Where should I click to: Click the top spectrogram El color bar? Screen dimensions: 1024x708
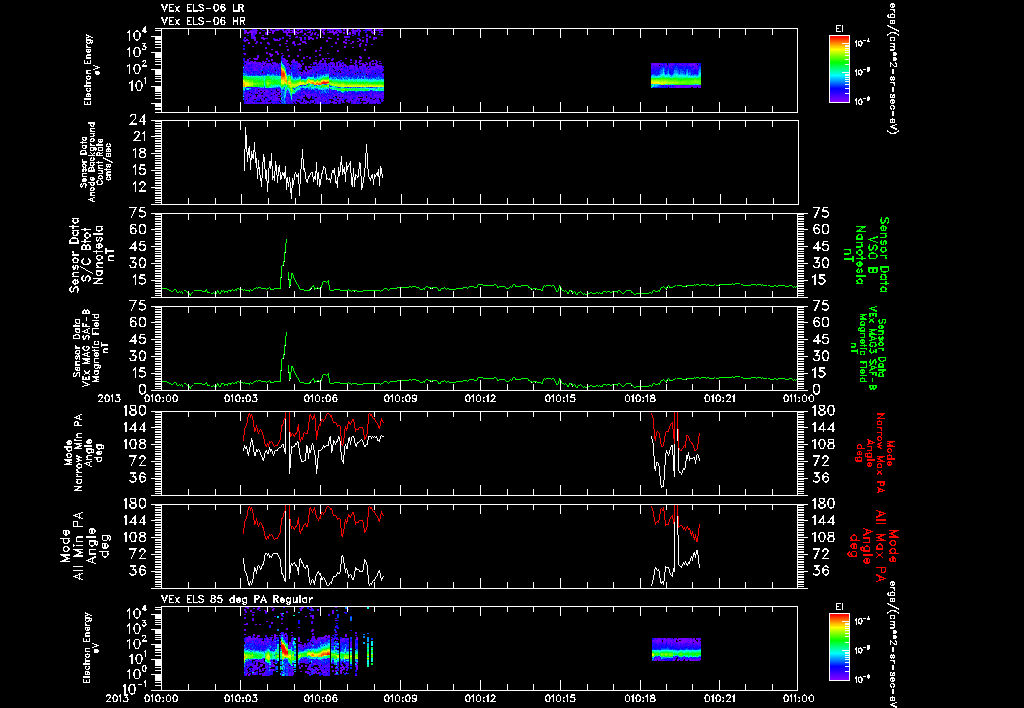point(839,69)
